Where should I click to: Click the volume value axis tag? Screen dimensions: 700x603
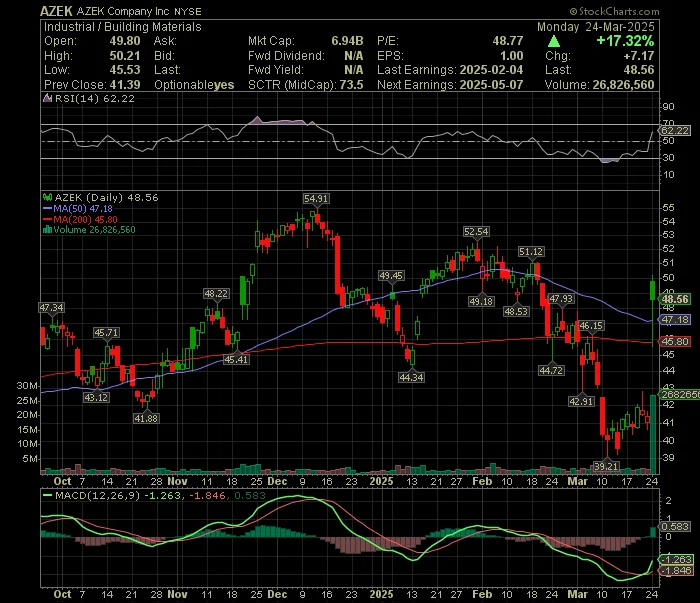pyautogui.click(x=680, y=395)
